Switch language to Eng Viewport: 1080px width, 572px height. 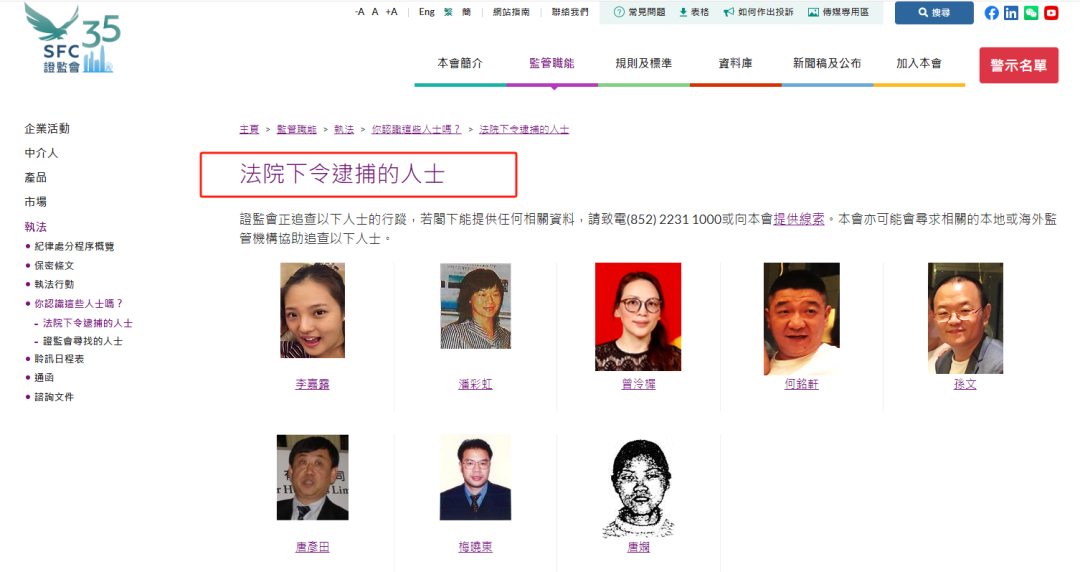[426, 12]
